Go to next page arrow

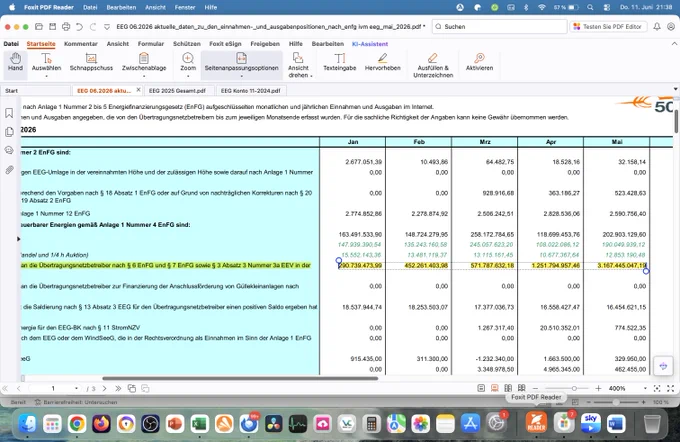(104, 389)
